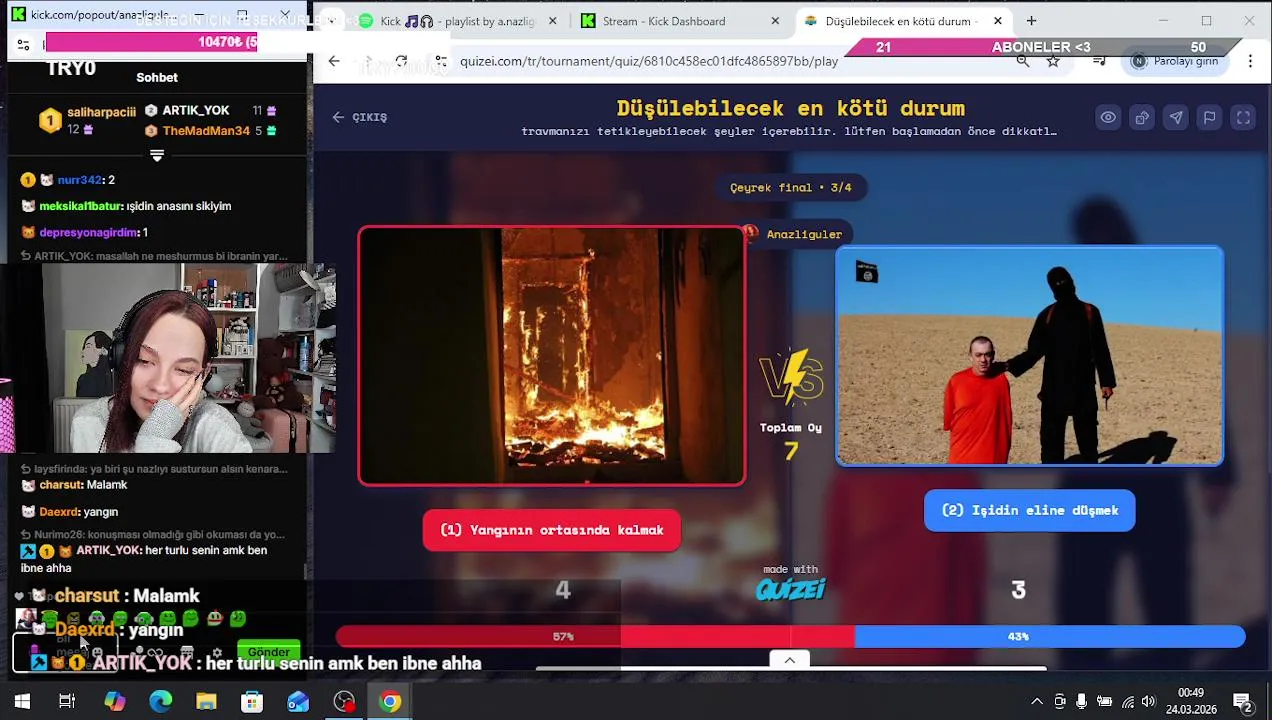Toggle fullscreen mode for the quiz

1243,117
